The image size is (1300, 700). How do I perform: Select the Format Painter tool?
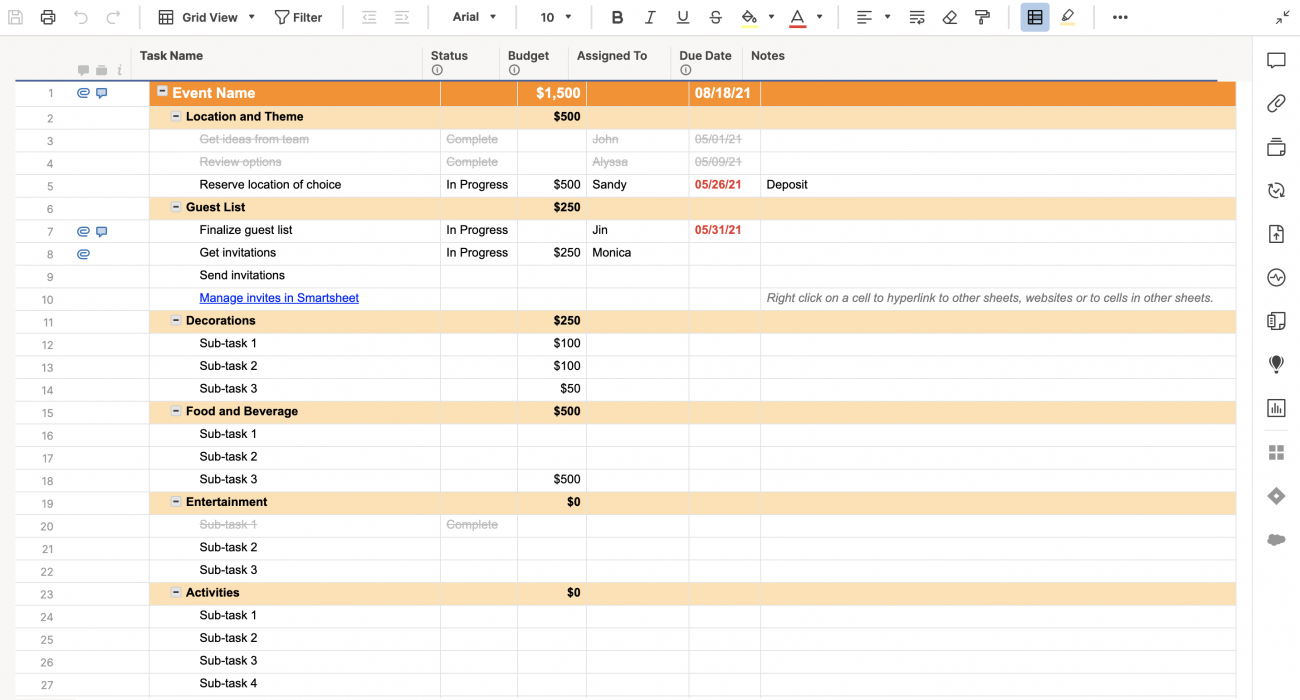tap(984, 17)
